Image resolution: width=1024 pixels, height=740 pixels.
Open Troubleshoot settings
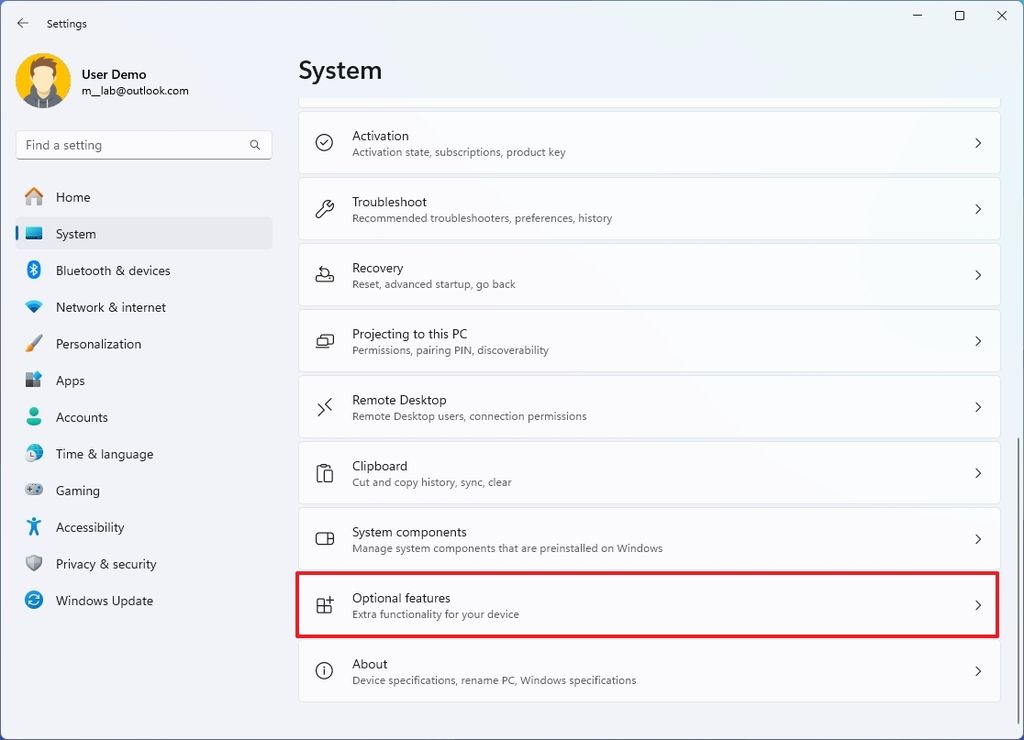pyautogui.click(x=648, y=208)
